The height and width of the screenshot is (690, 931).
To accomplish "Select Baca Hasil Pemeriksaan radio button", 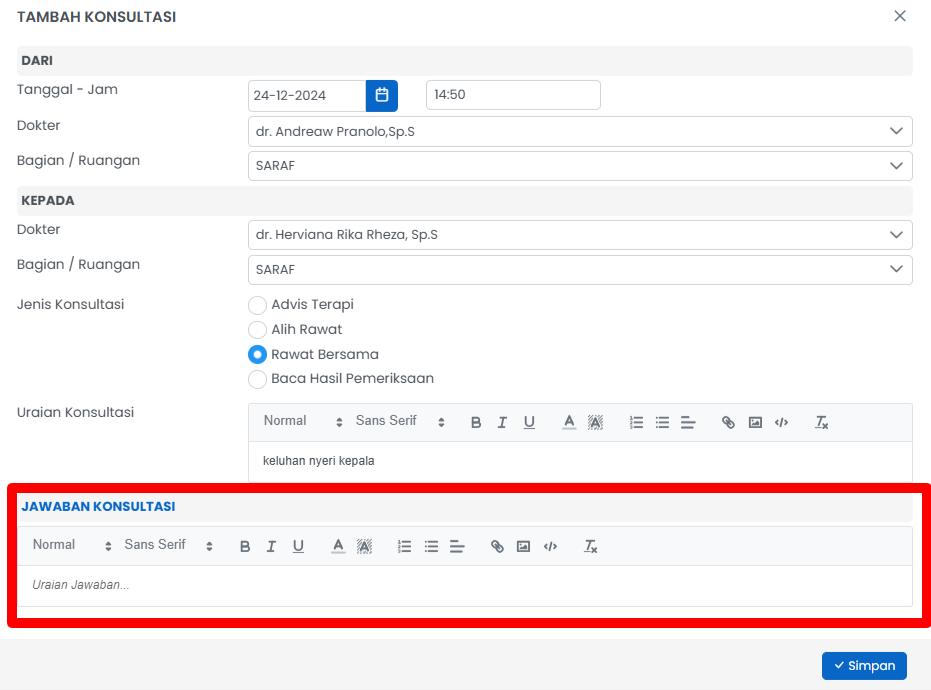I will (258, 379).
